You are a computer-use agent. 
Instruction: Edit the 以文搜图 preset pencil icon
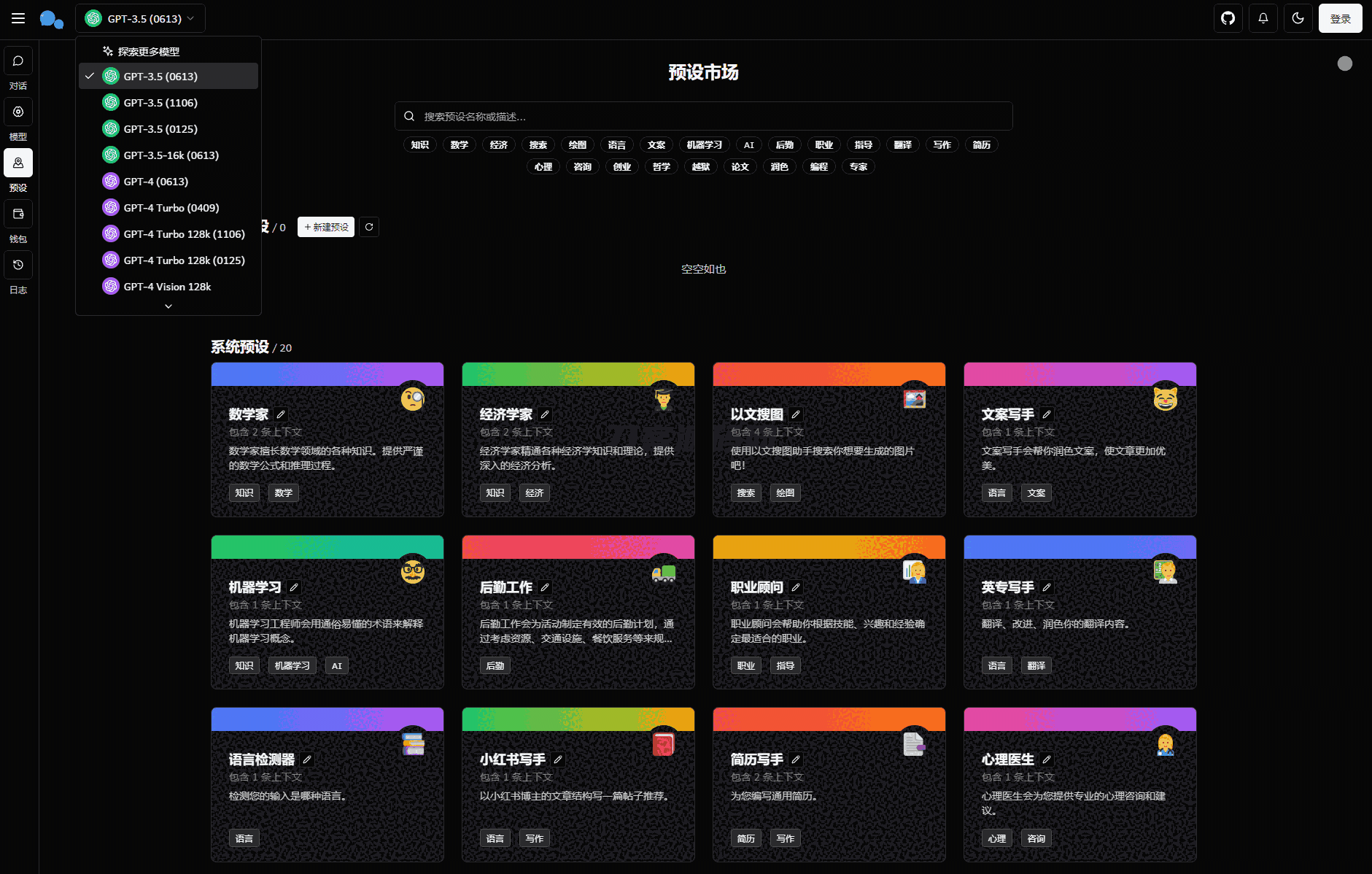point(796,414)
